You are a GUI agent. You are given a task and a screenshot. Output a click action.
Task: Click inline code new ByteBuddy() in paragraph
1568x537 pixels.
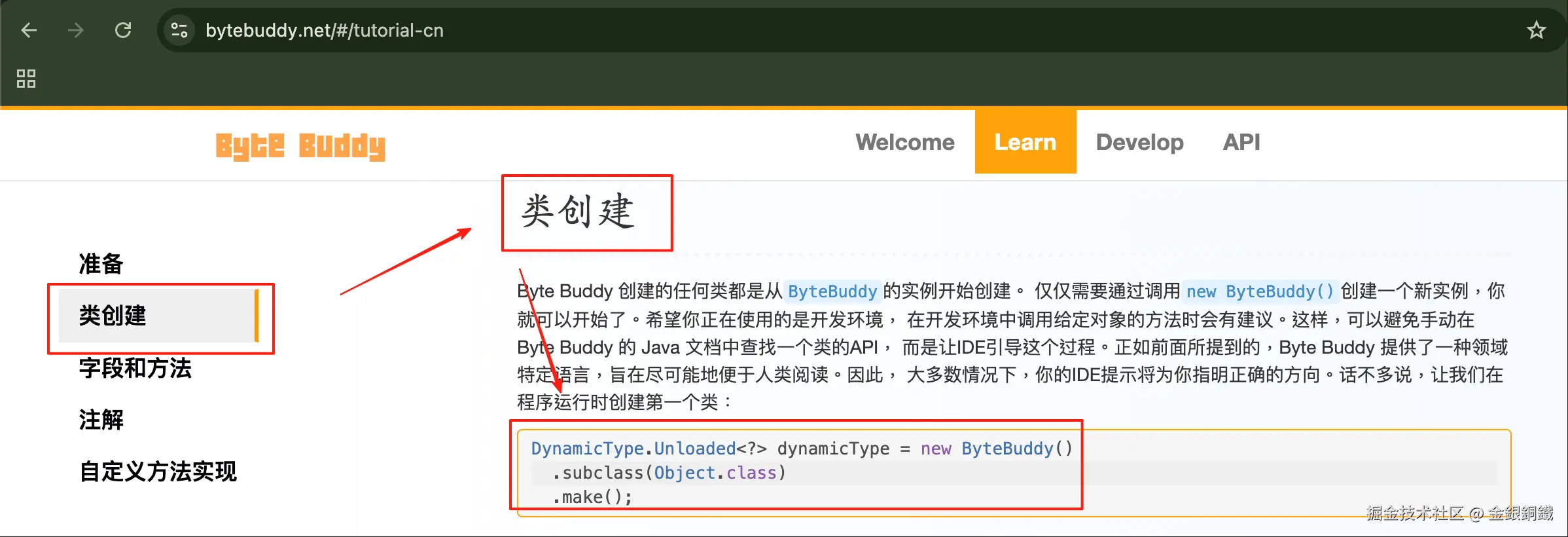point(1260,291)
